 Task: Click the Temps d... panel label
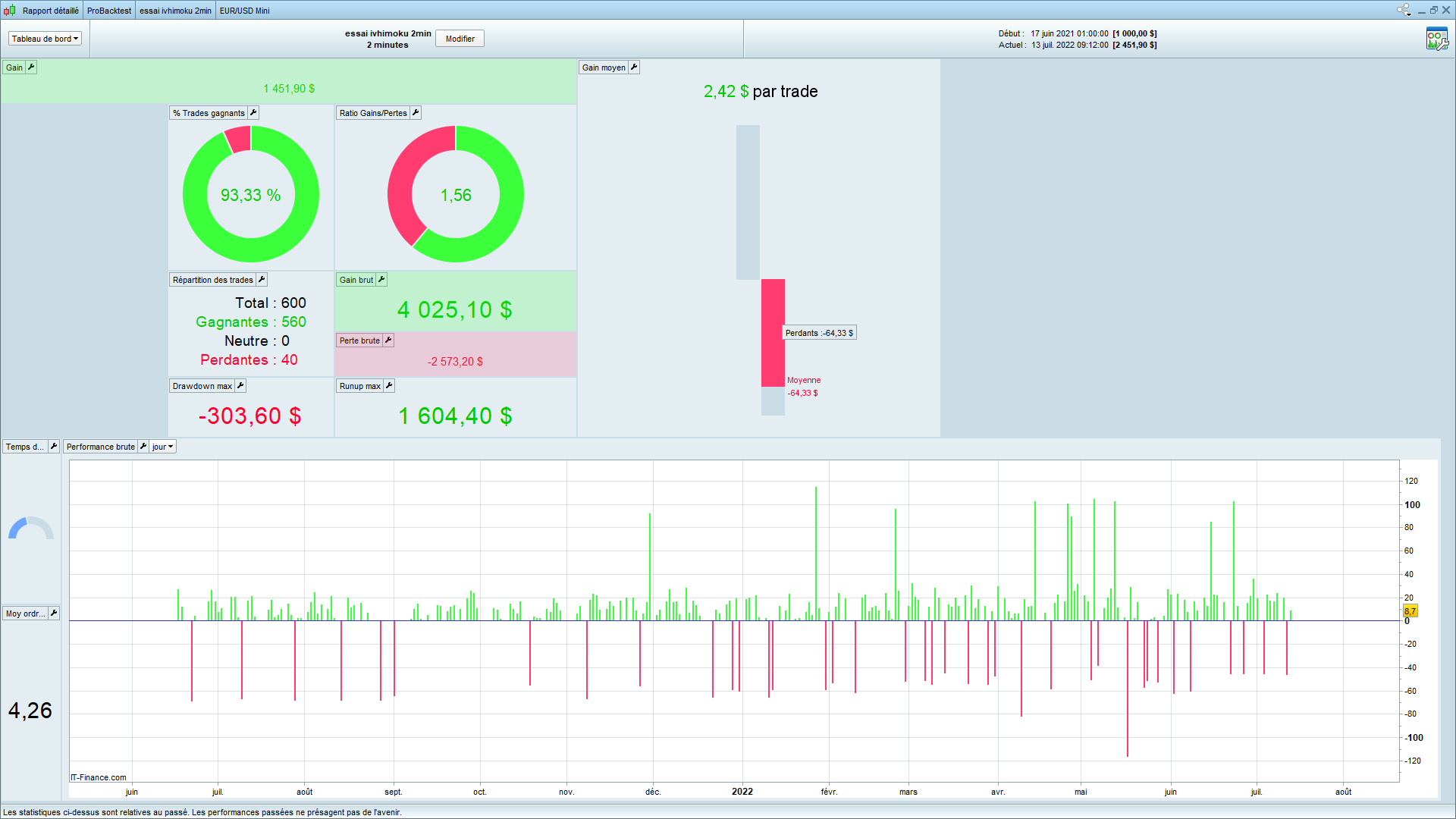coord(24,447)
